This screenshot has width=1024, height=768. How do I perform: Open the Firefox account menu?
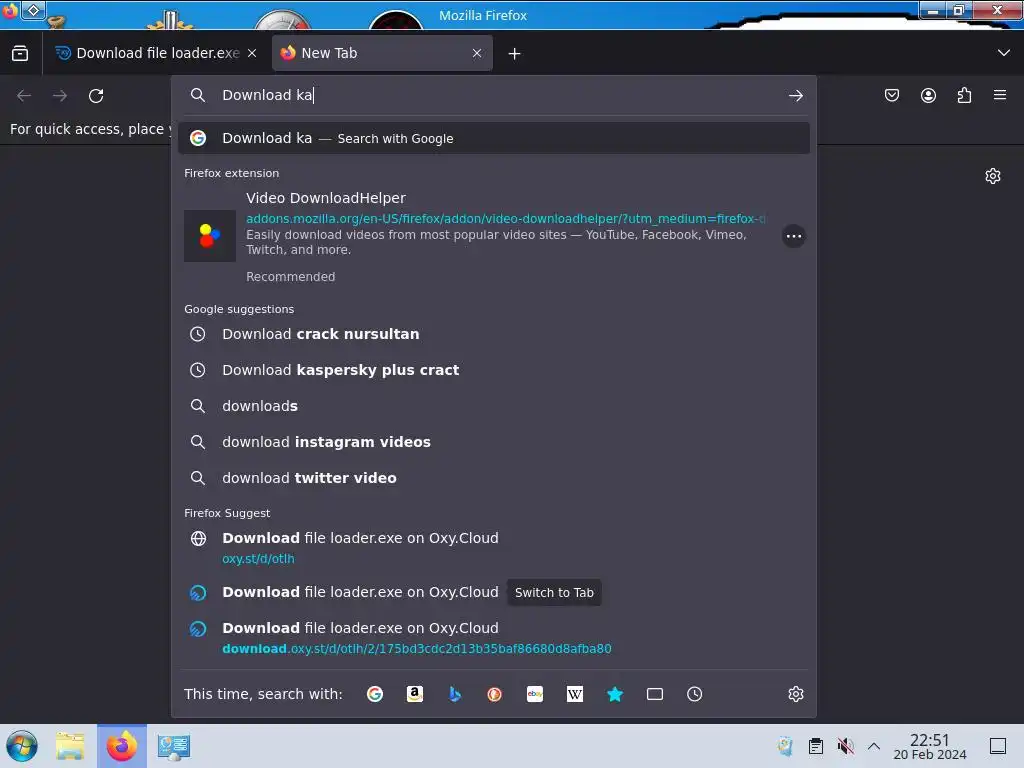928,96
